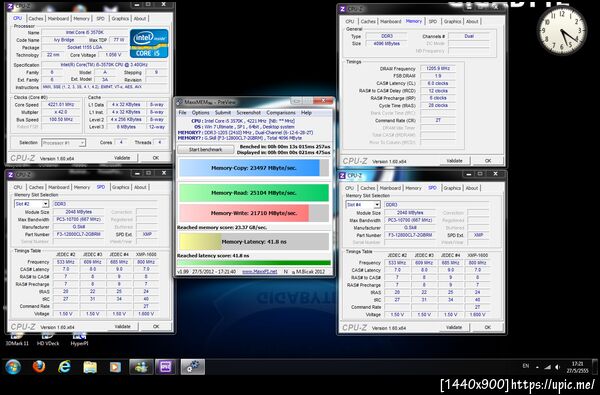Screen dimensions: 600x395
Task: Open the HD VDeck desktop shortcut
Action: (x=48, y=339)
